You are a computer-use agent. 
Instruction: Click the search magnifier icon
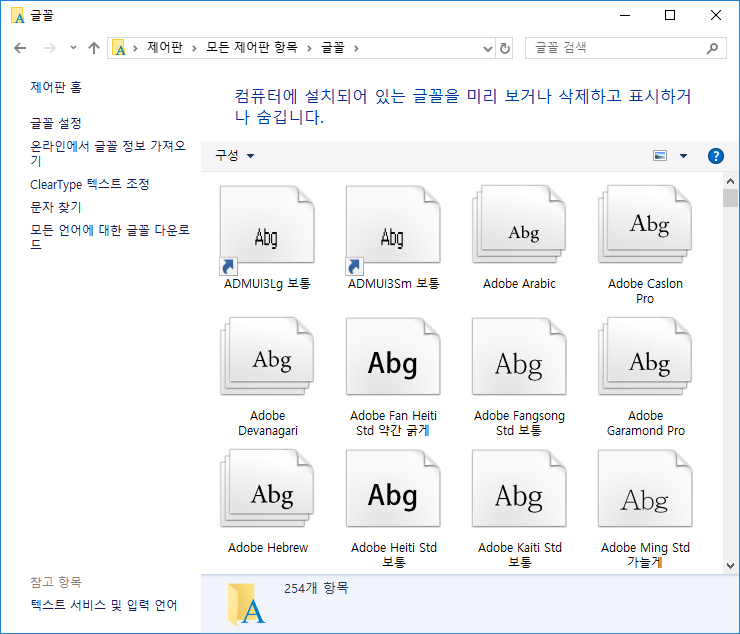click(x=713, y=48)
